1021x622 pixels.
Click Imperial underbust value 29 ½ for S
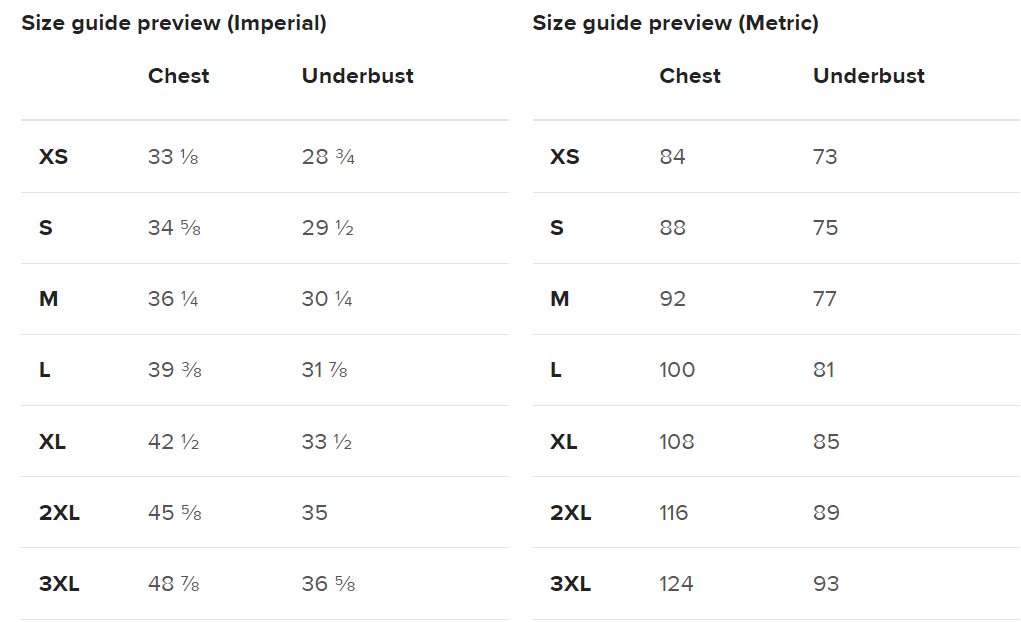point(327,228)
